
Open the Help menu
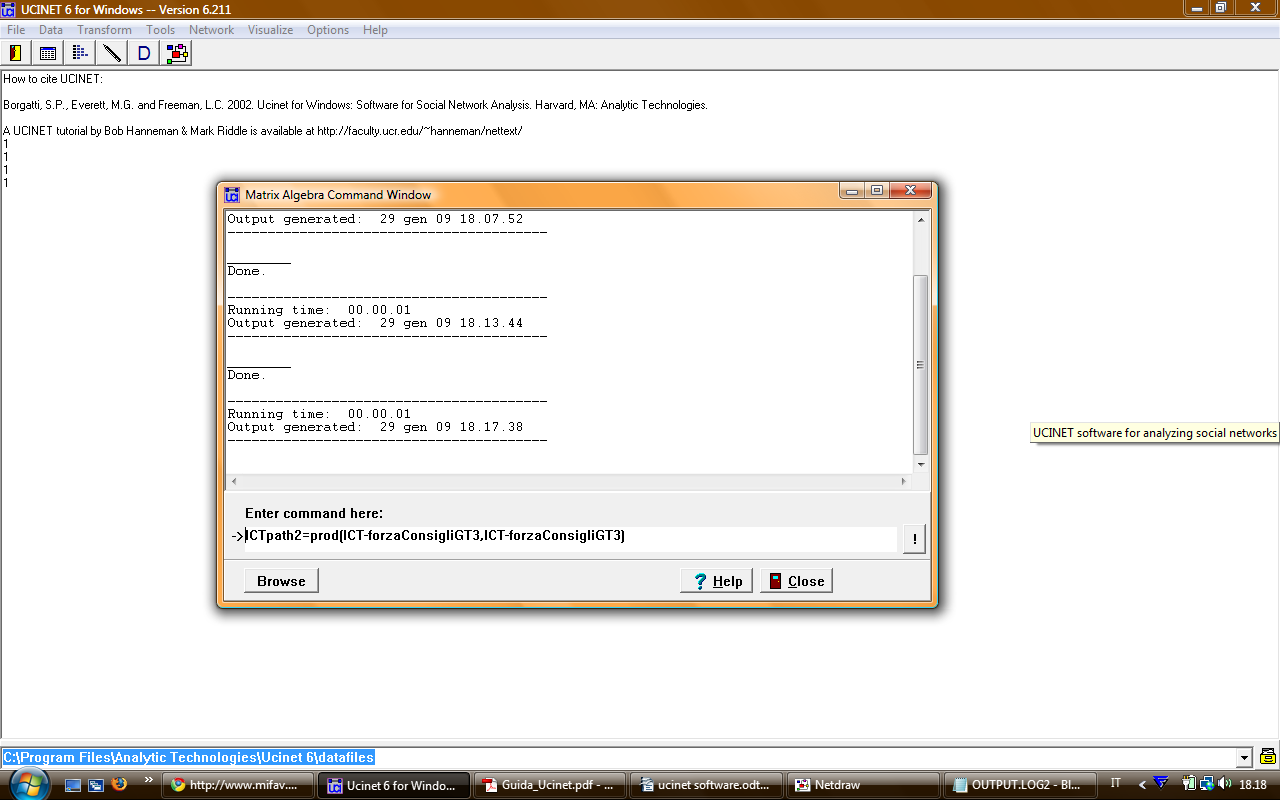tap(375, 30)
